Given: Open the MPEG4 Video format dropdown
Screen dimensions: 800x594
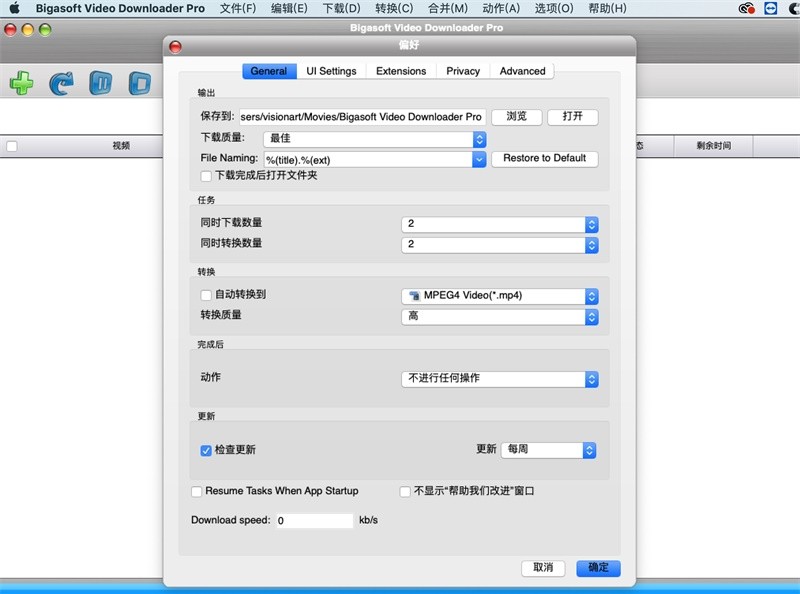Looking at the screenshot, I should [500, 296].
